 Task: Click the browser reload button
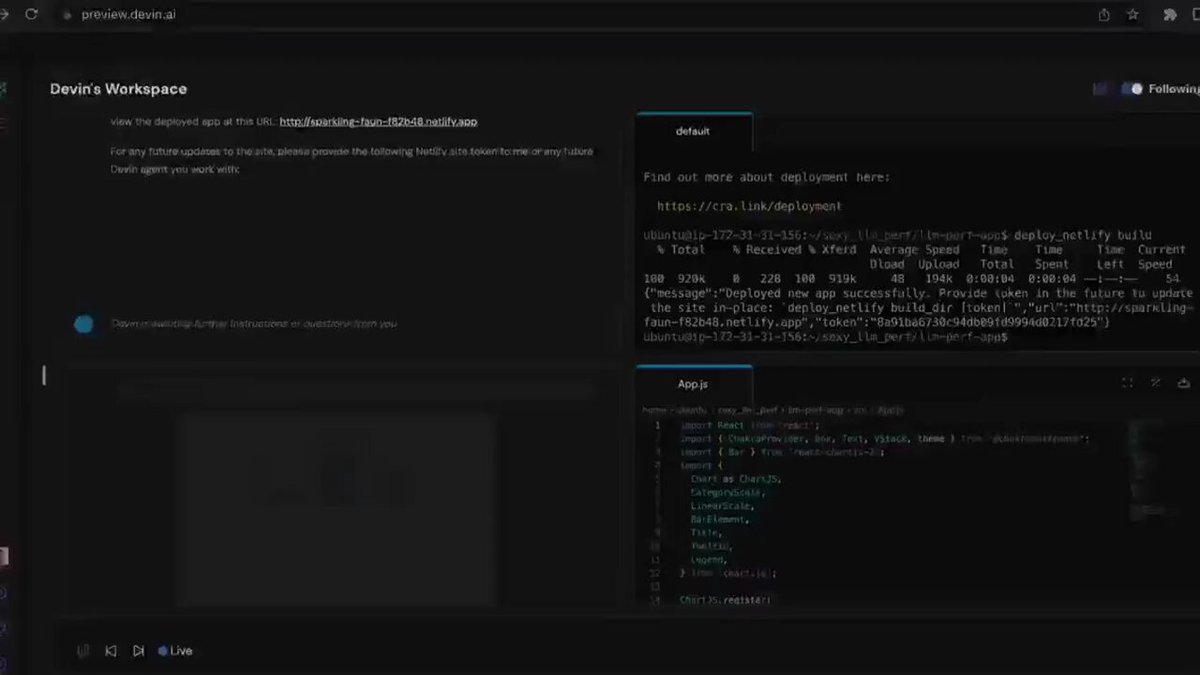[31, 15]
